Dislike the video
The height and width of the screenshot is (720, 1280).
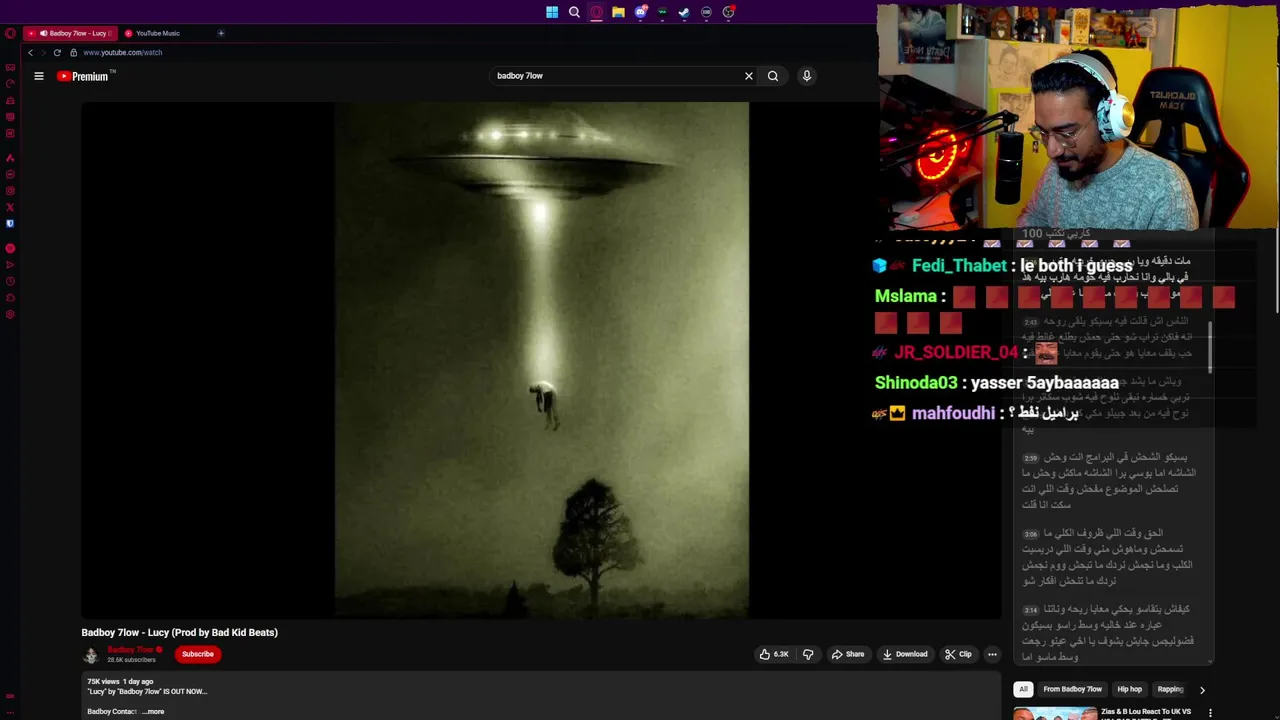point(808,654)
